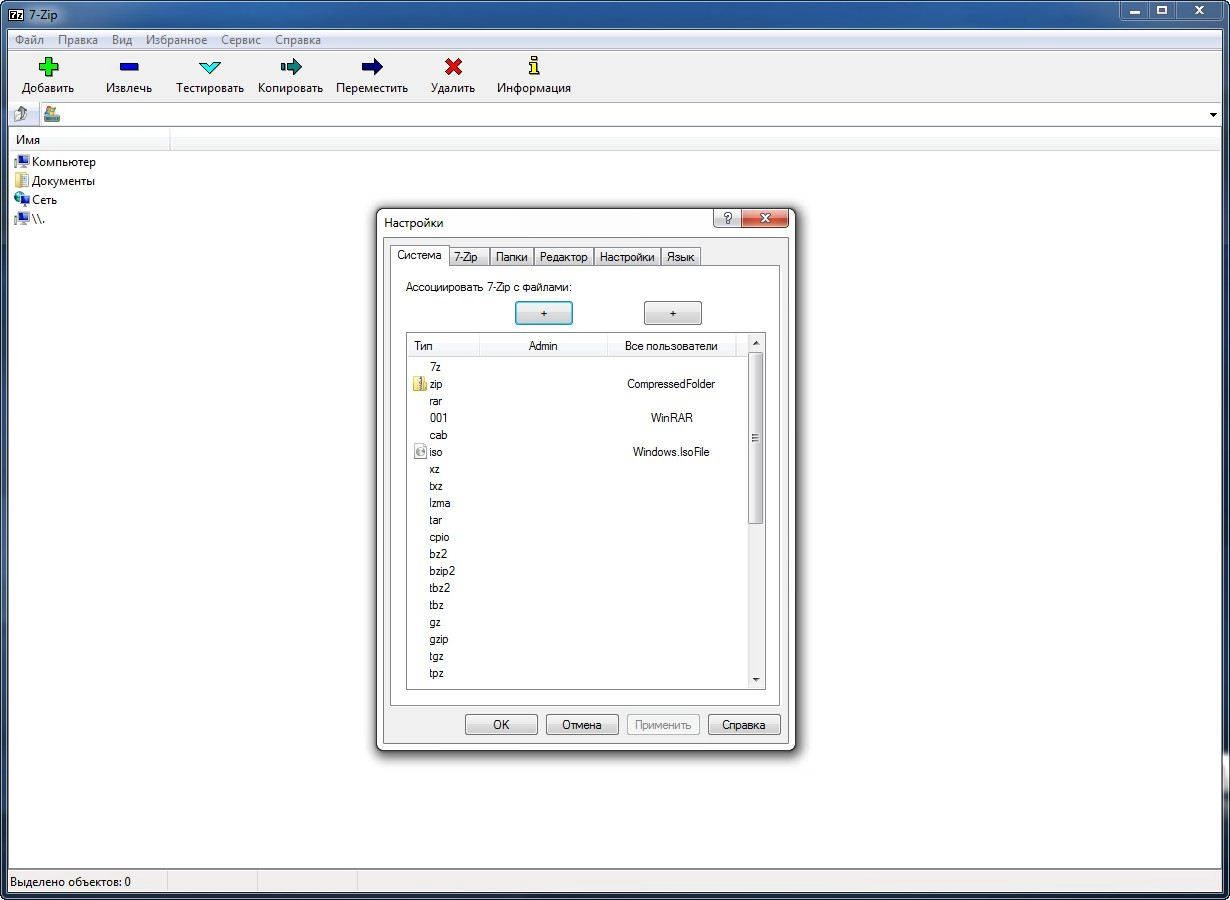Click the scrollbar down arrow in type list
Viewport: 1230px width, 900px height.
coord(756,680)
